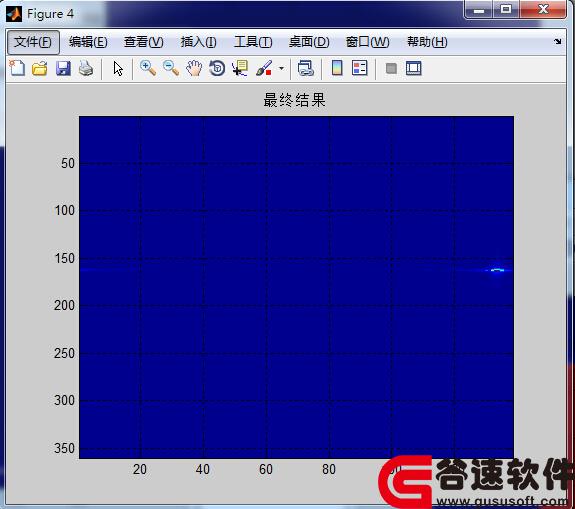575x509 pixels.
Task: Click the y-axis label 250
Action: click(64, 353)
